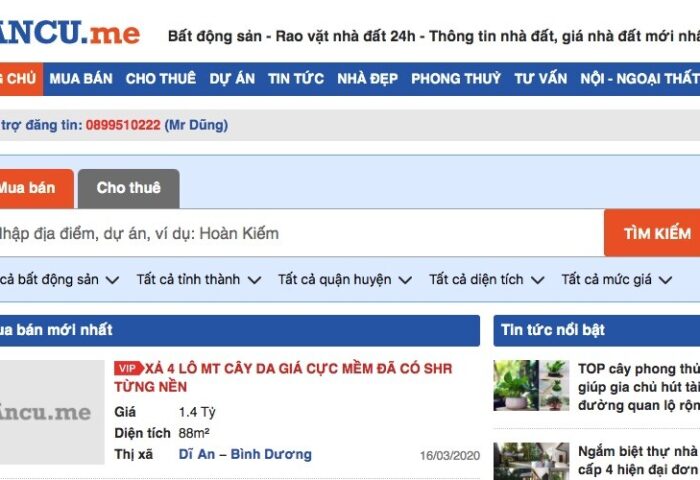Go to the PHONG THUỶ menu
This screenshot has height=480, width=700.
tap(456, 78)
